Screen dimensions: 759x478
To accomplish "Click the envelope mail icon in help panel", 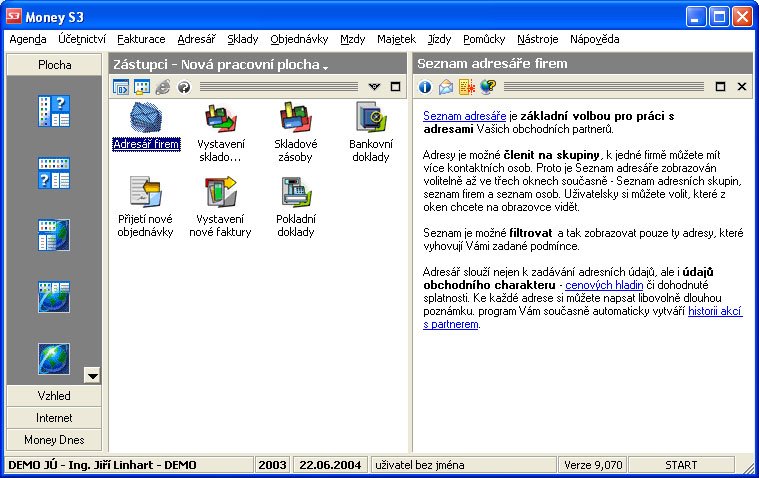I will (446, 87).
